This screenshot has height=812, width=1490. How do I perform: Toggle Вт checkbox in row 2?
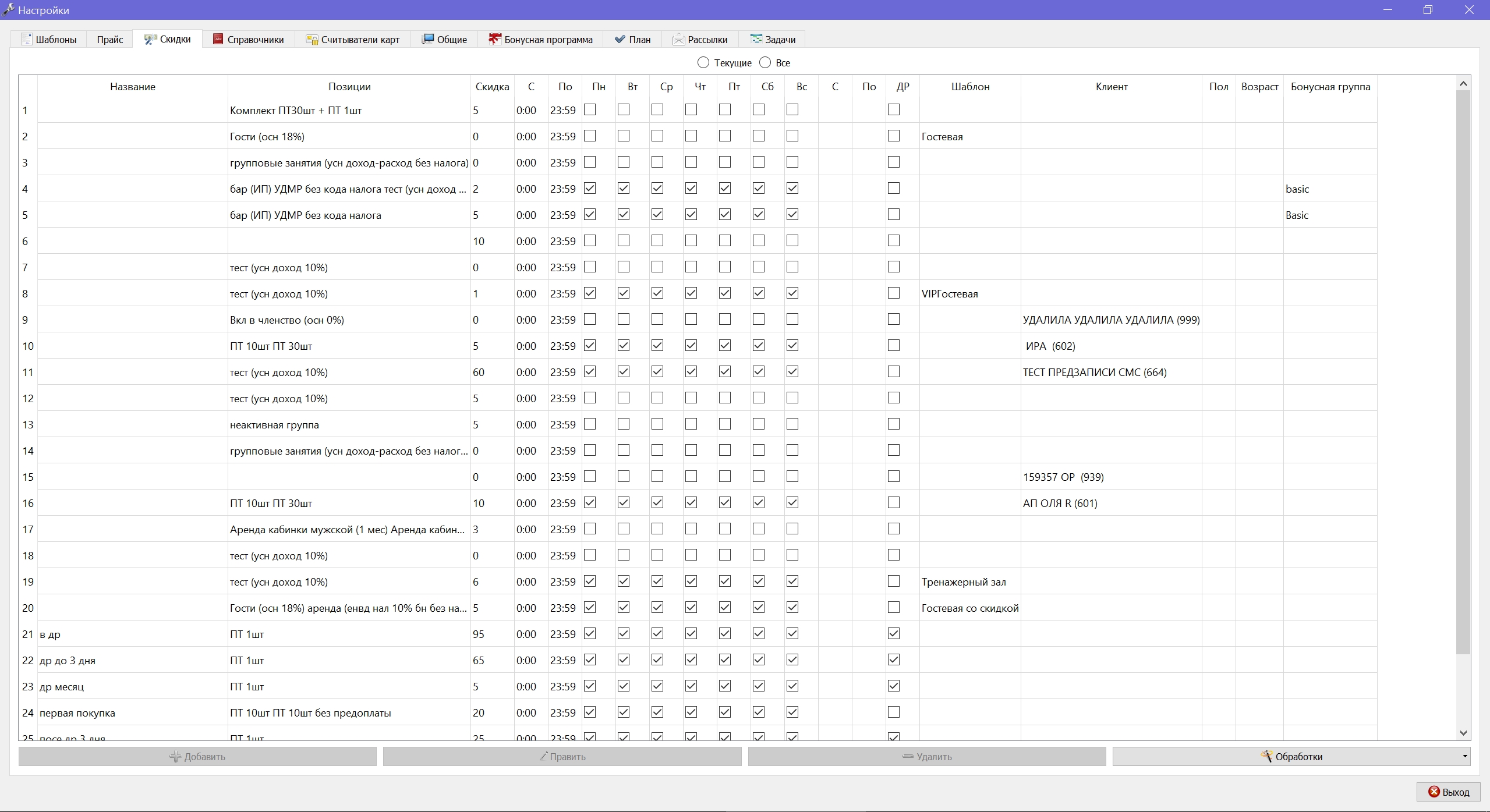point(624,136)
